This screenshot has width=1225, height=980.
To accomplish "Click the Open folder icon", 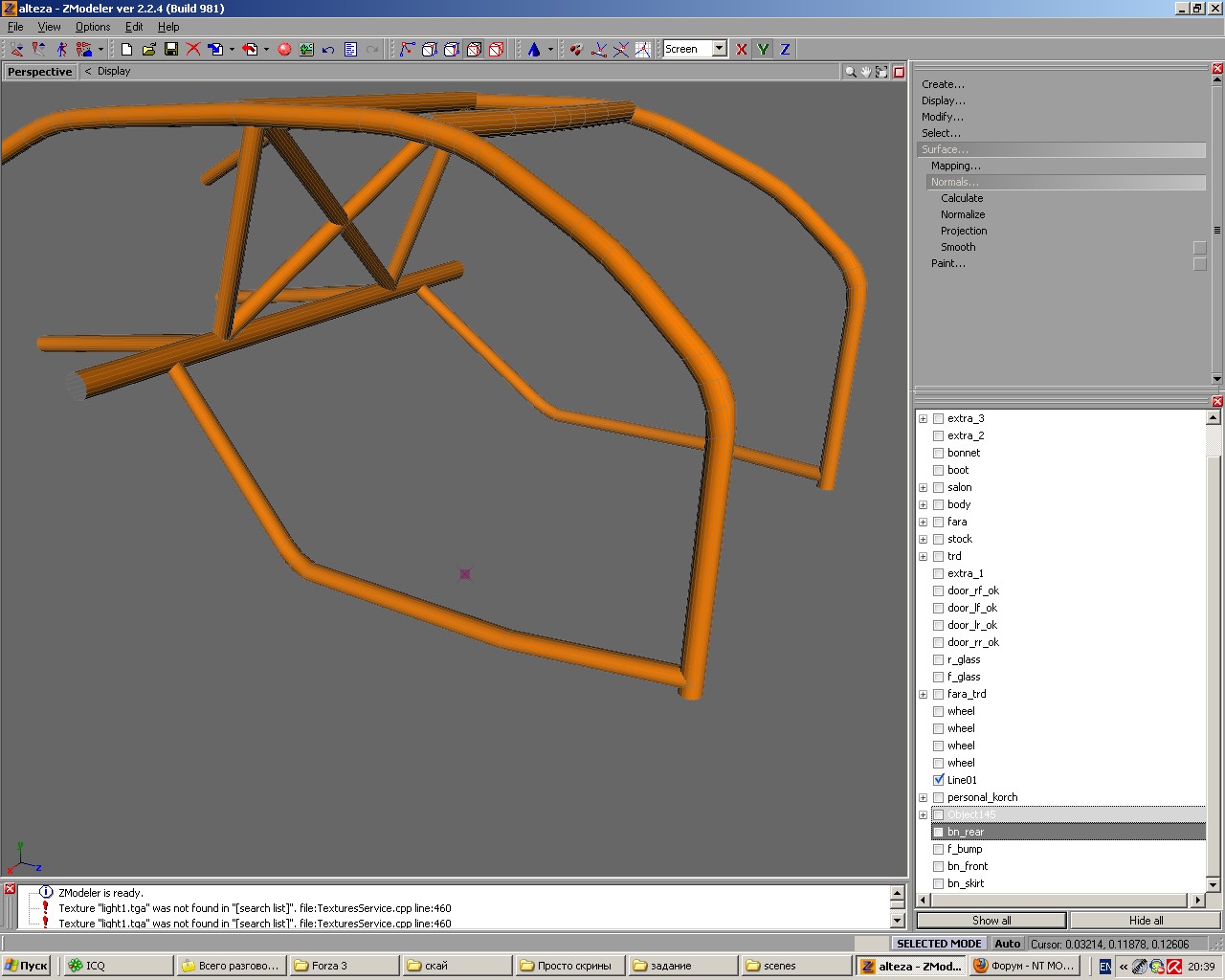I will [x=148, y=49].
